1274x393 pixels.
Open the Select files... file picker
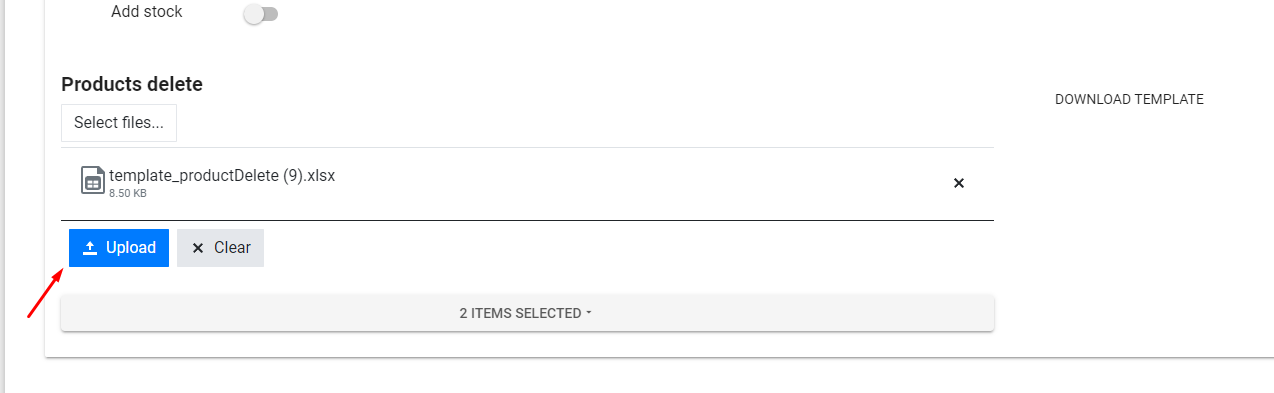point(119,122)
